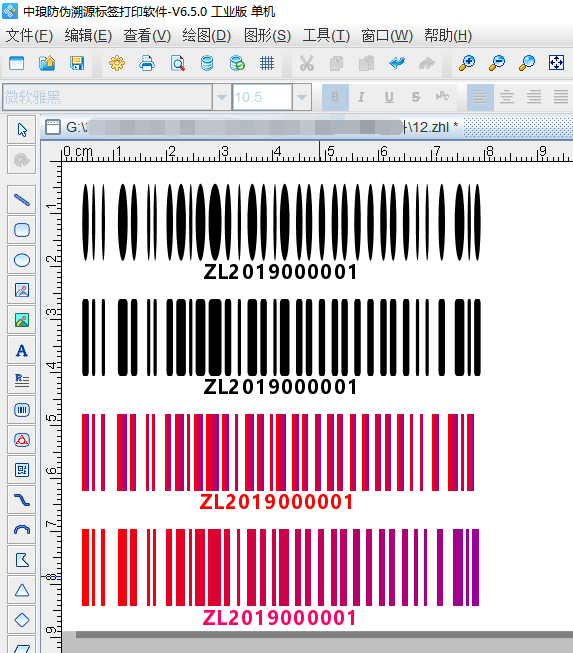Image resolution: width=573 pixels, height=653 pixels.
Task: Toggle Bold formatting
Action: 335,97
